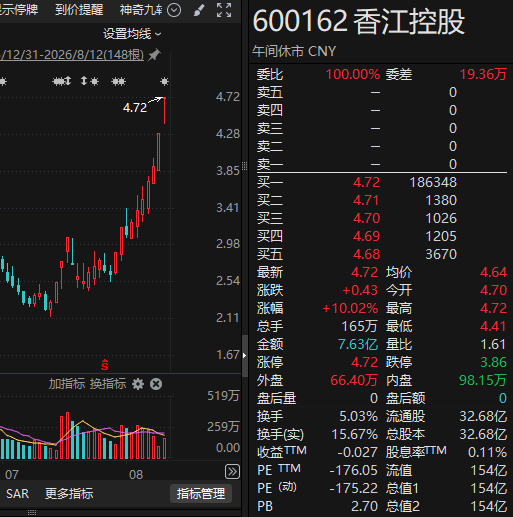Click 买一 bid price 4.72
The height and width of the screenshot is (517, 513).
click(x=367, y=182)
